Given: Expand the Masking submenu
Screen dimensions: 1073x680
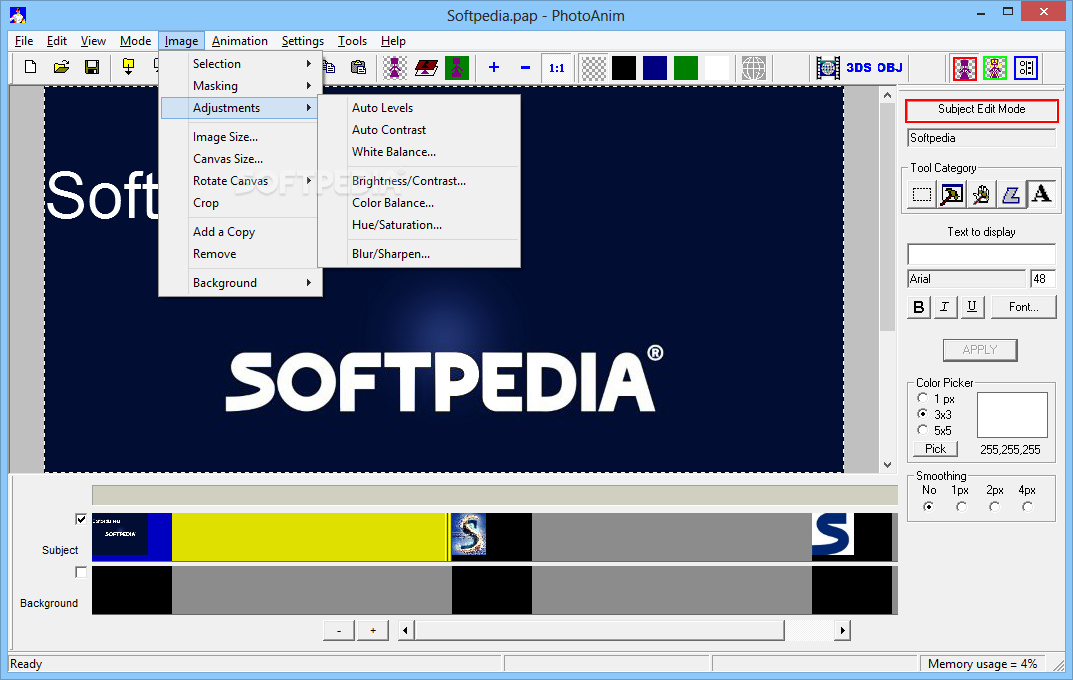Looking at the screenshot, I should (241, 86).
